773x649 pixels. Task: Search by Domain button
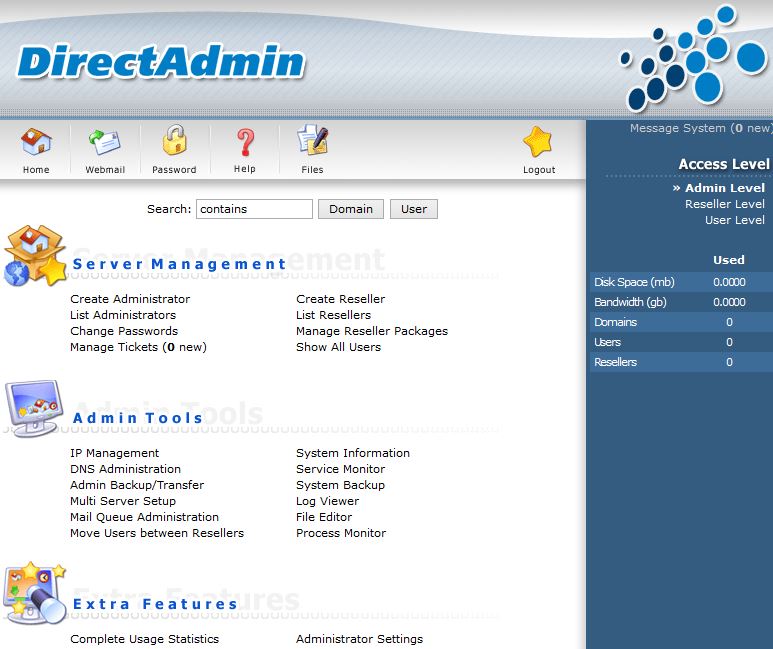click(x=351, y=209)
